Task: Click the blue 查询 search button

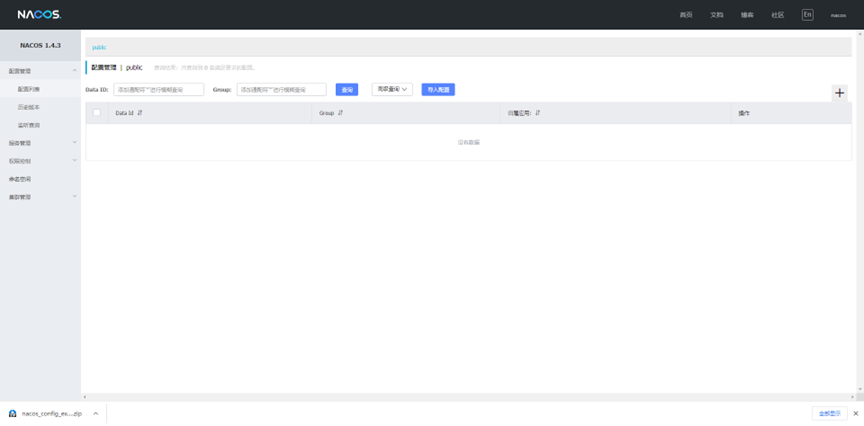Action: pos(347,89)
